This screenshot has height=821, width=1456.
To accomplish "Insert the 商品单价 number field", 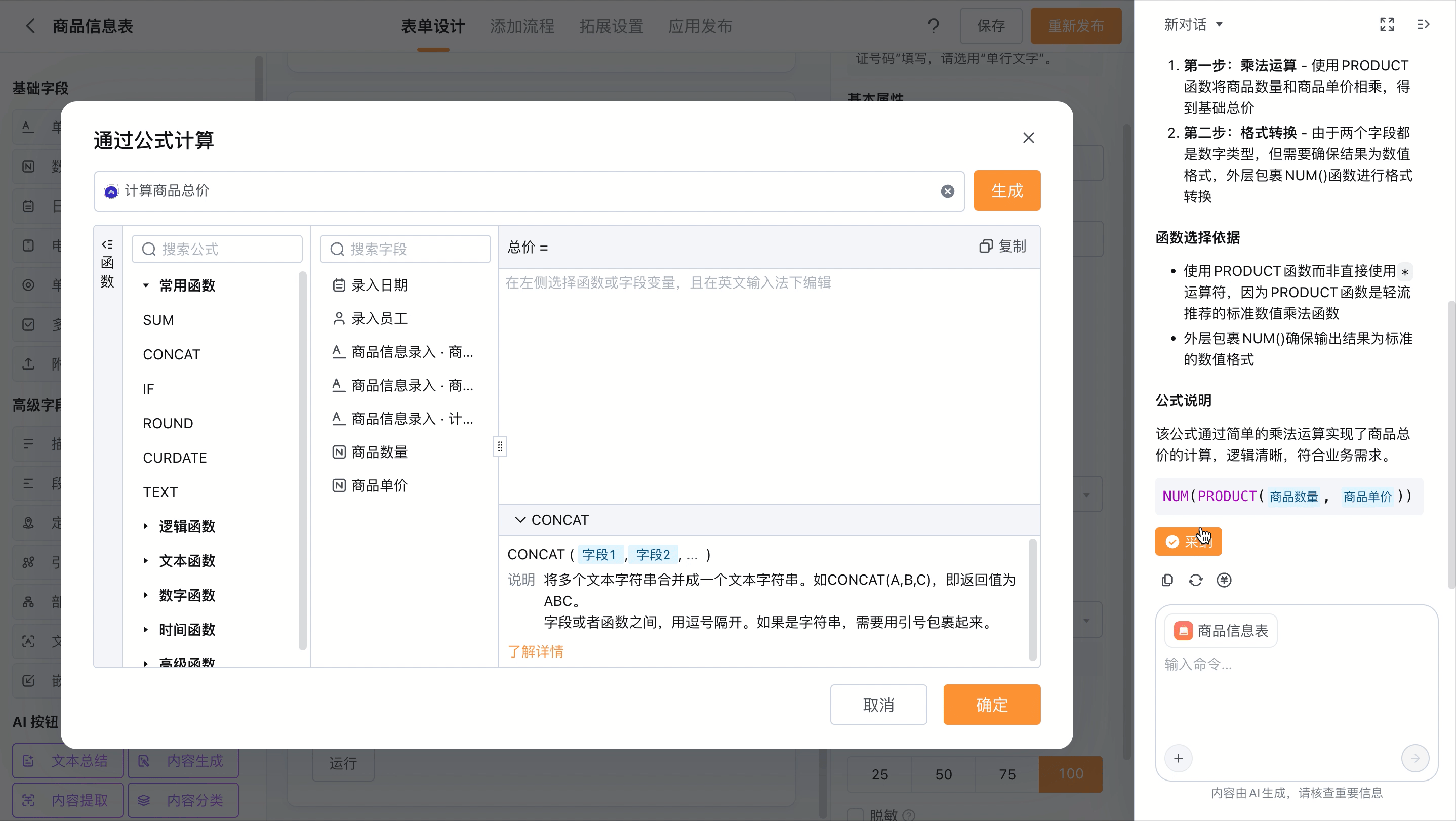I will [370, 485].
